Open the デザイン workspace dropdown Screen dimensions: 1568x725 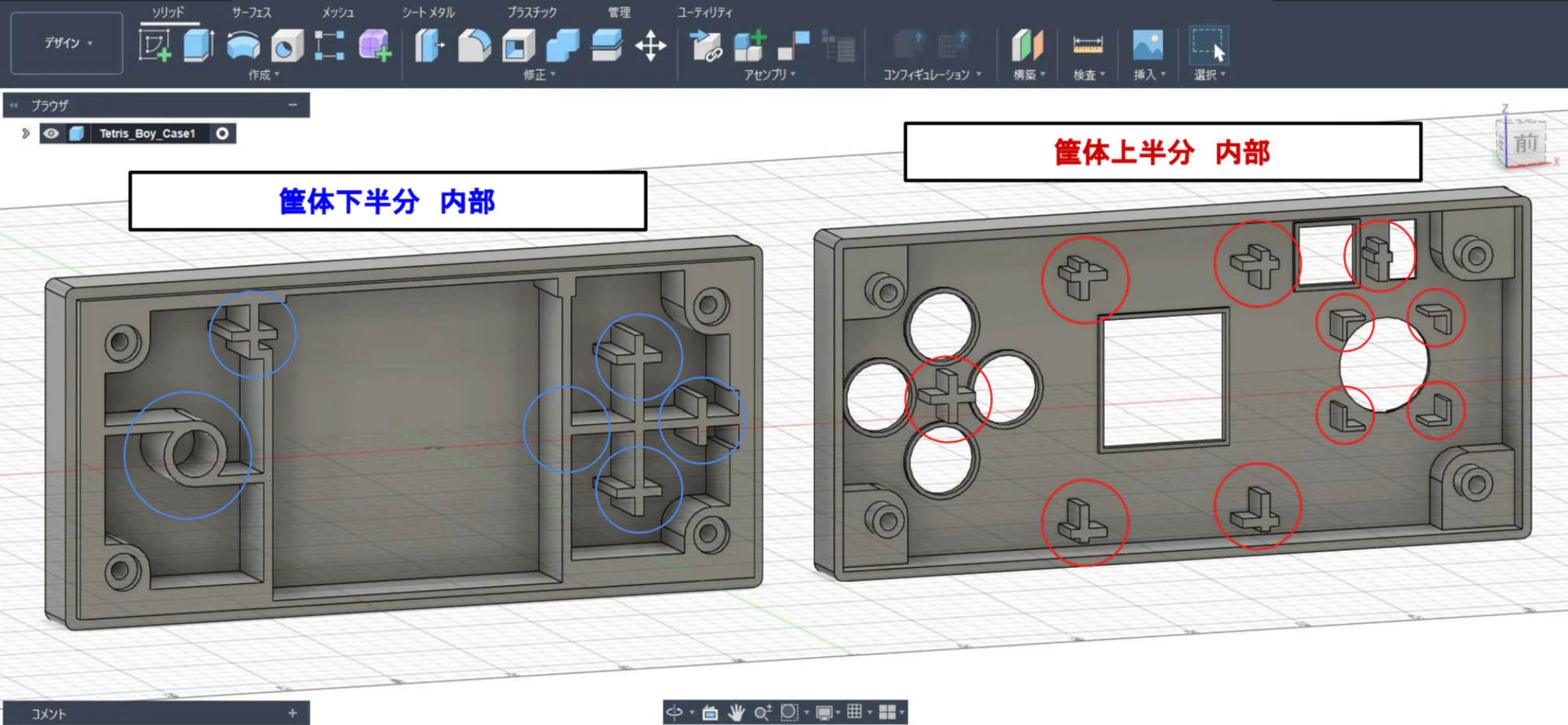click(x=67, y=43)
